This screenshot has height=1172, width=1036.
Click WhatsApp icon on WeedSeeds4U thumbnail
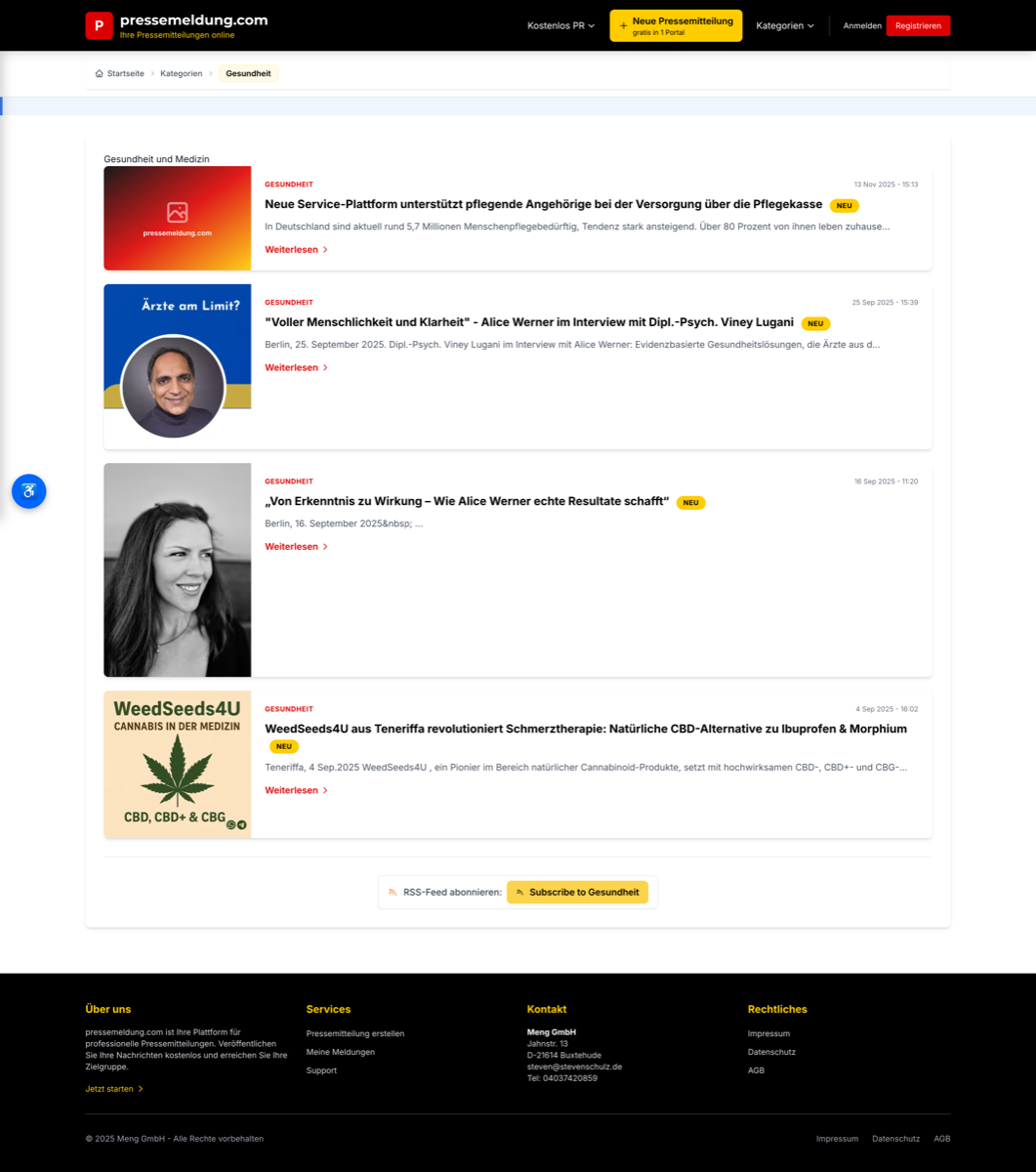pyautogui.click(x=231, y=825)
